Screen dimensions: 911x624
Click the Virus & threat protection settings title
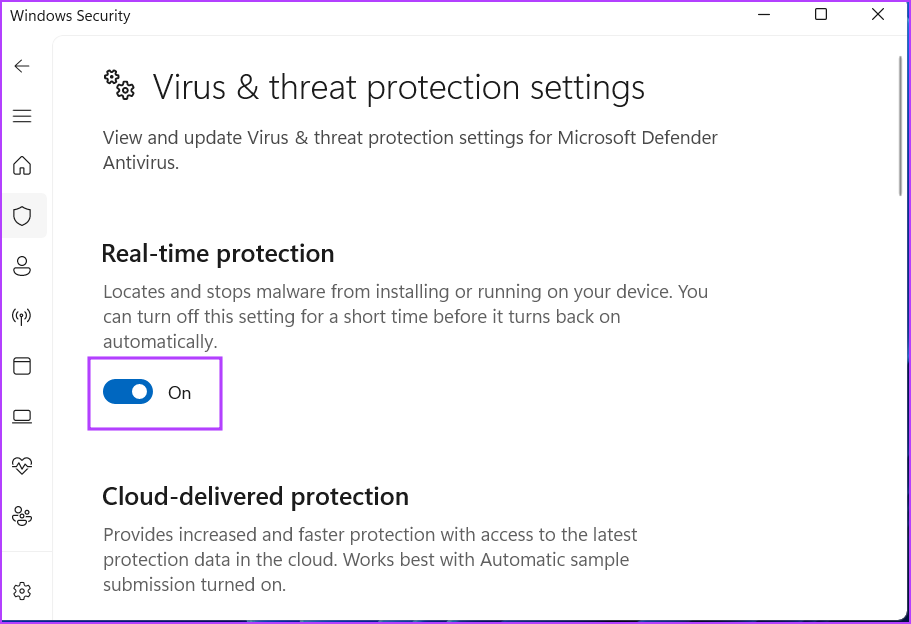398,88
